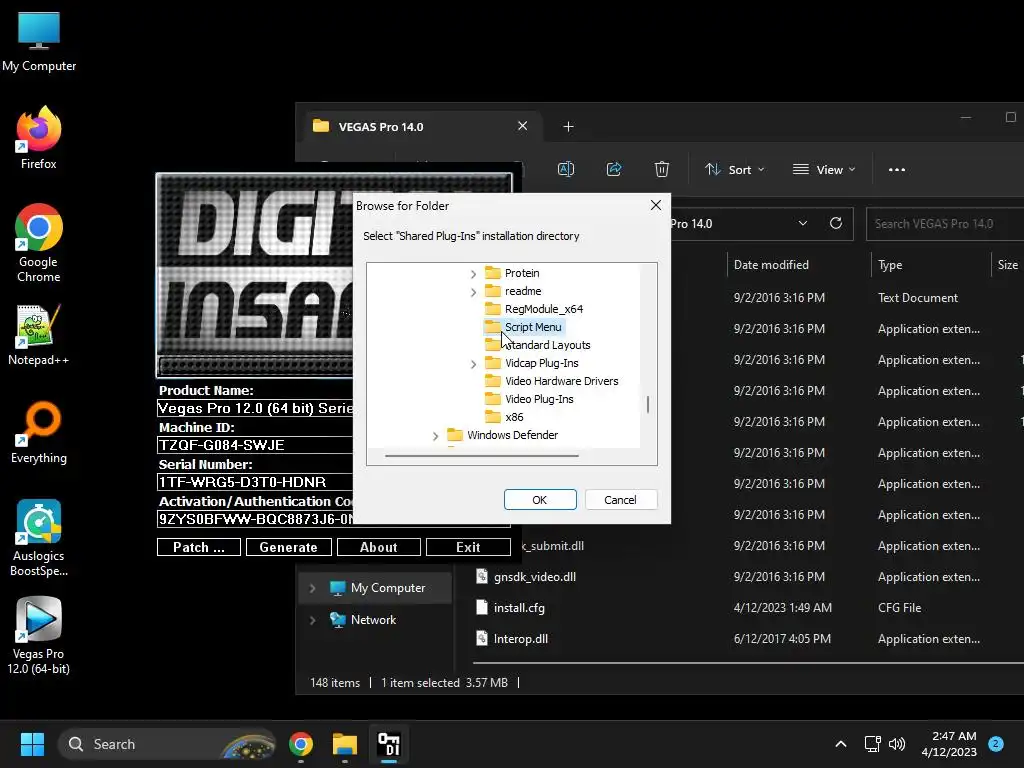The width and height of the screenshot is (1024, 768).
Task: Click the Serial Number field
Action: coord(255,482)
